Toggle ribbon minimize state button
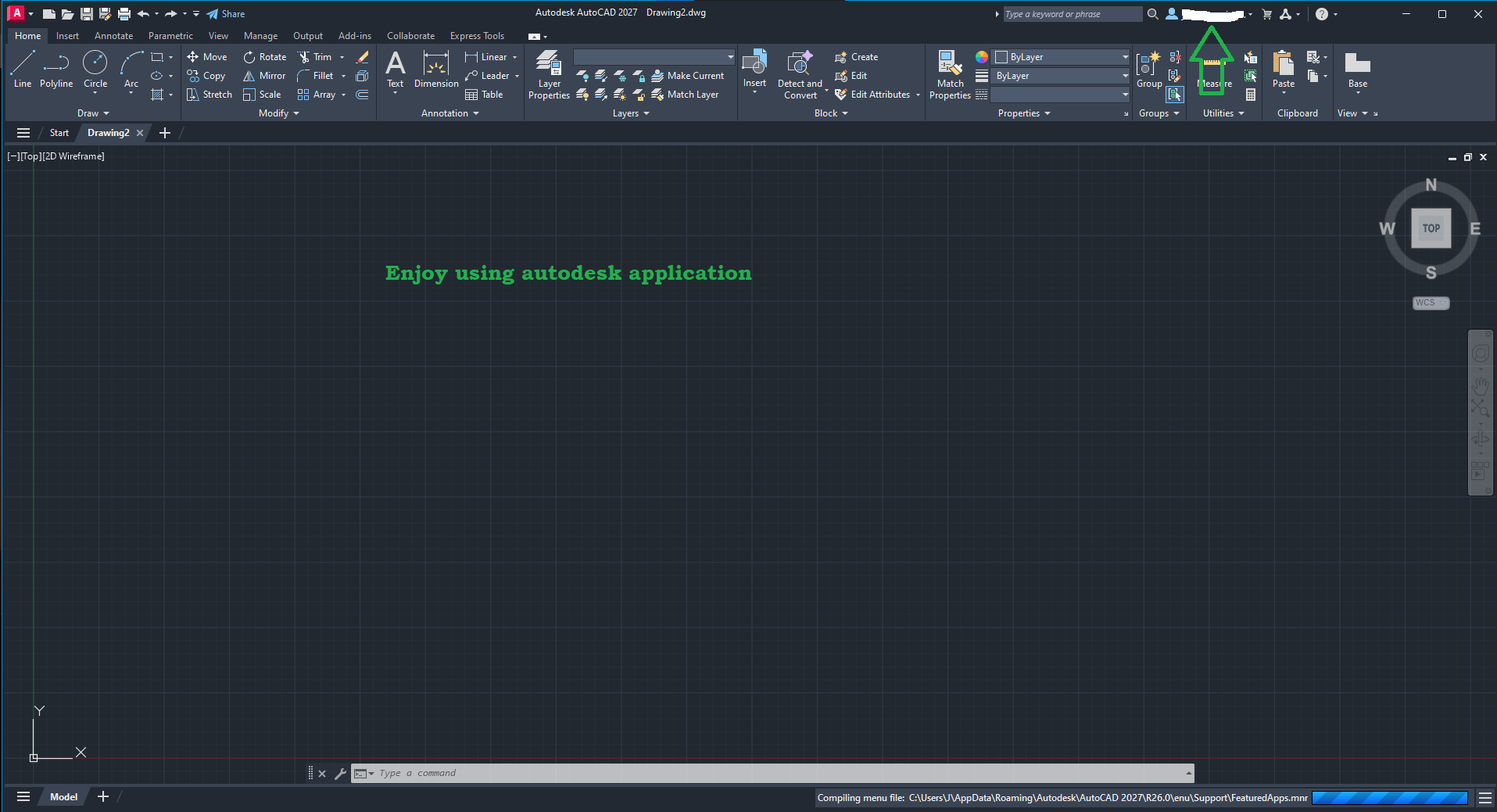 pos(534,36)
